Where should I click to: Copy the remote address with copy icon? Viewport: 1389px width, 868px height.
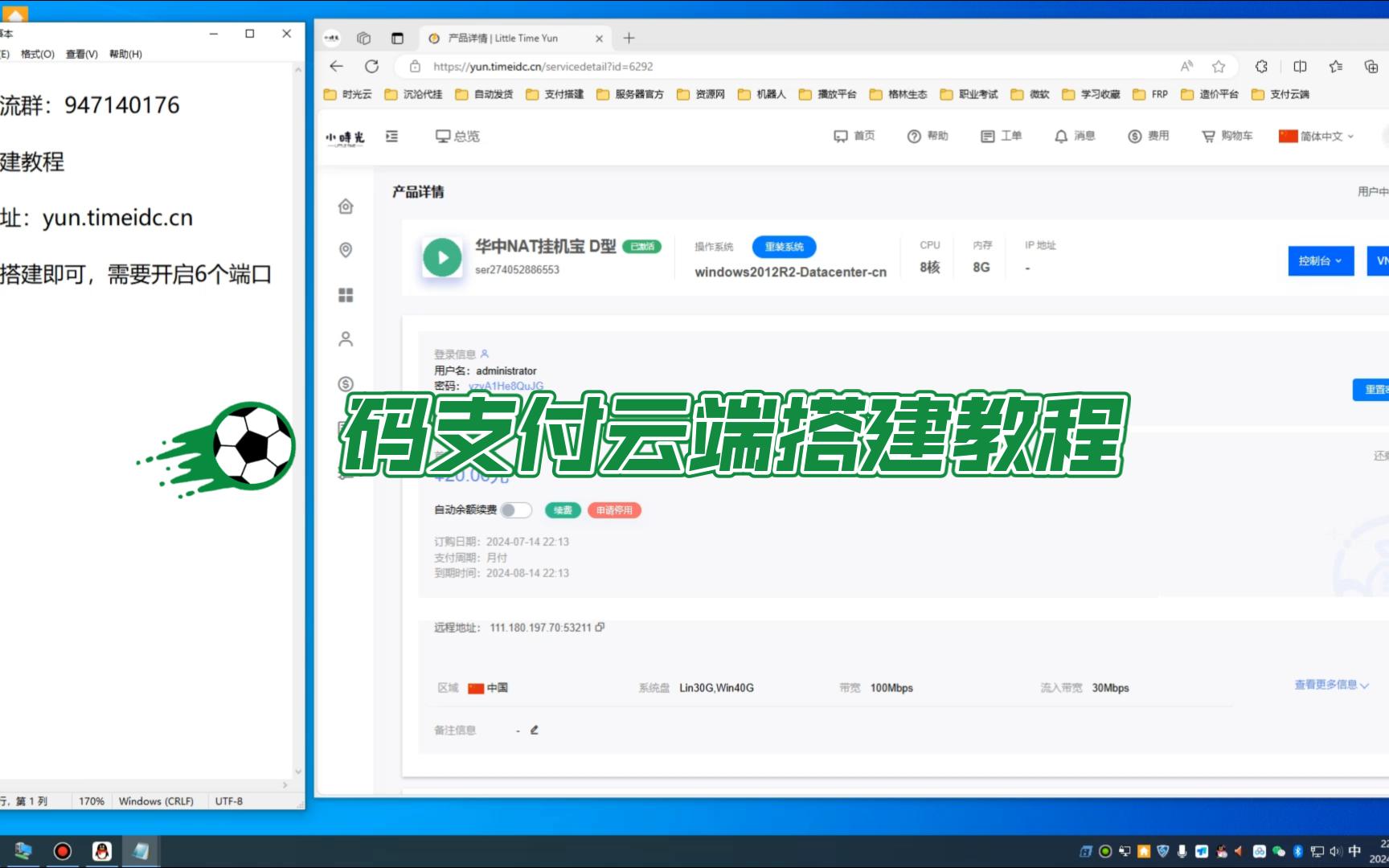[x=600, y=628]
